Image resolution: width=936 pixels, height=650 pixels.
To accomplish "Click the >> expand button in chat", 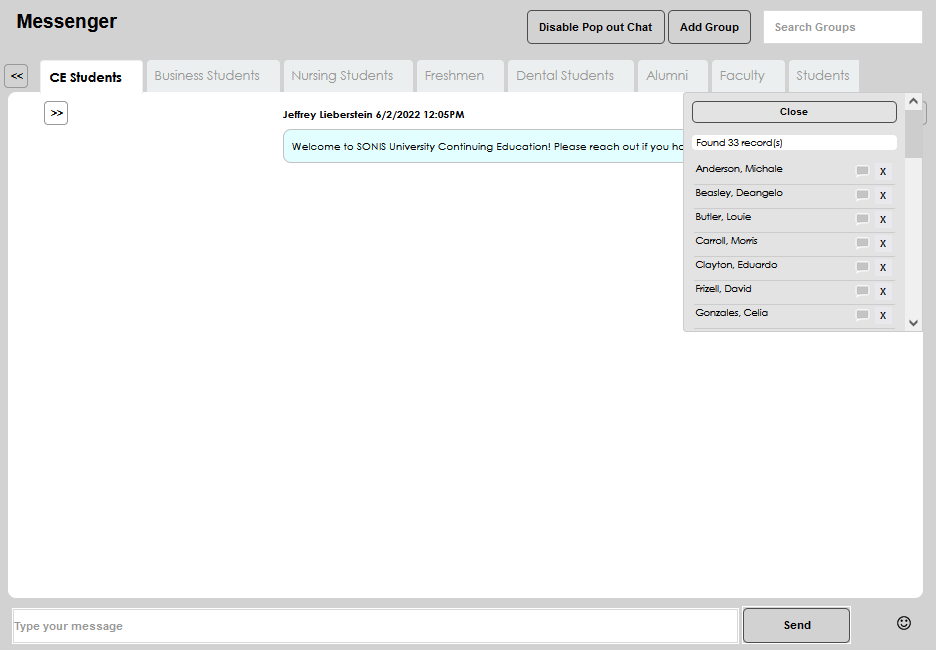I will [56, 113].
